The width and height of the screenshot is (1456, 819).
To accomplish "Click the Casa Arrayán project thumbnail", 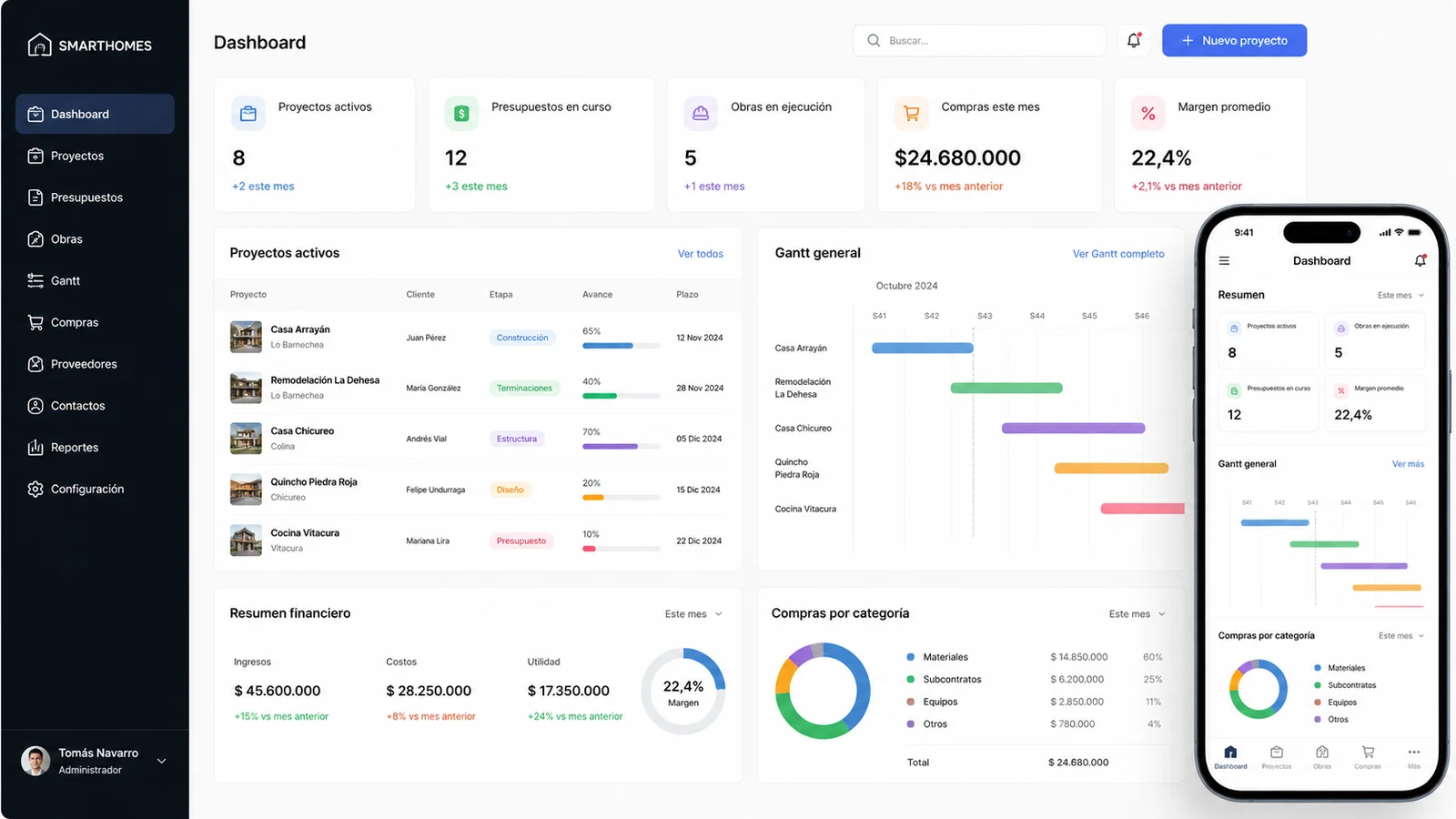I will [x=246, y=337].
